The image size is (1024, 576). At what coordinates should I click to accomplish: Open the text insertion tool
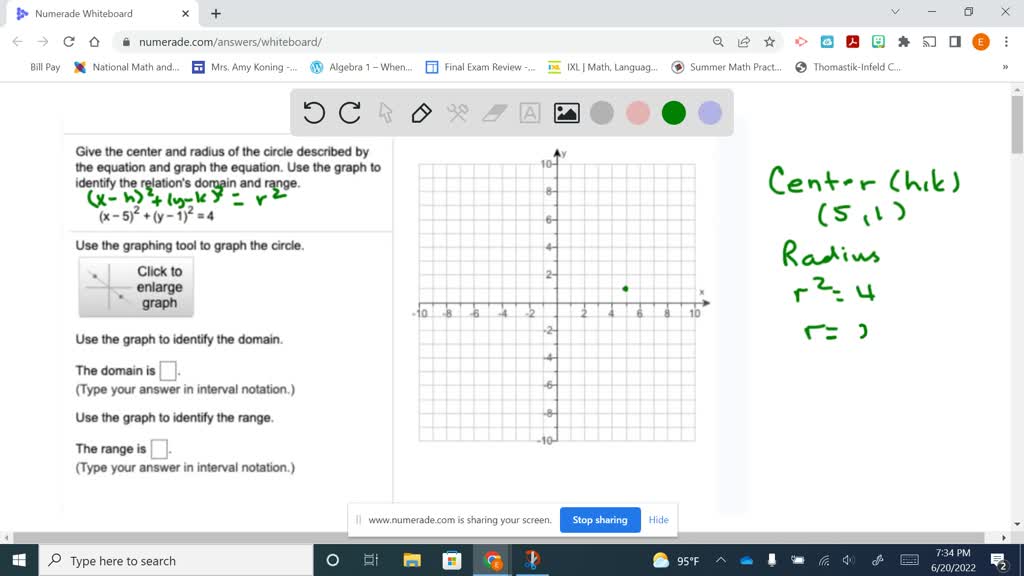coord(528,113)
